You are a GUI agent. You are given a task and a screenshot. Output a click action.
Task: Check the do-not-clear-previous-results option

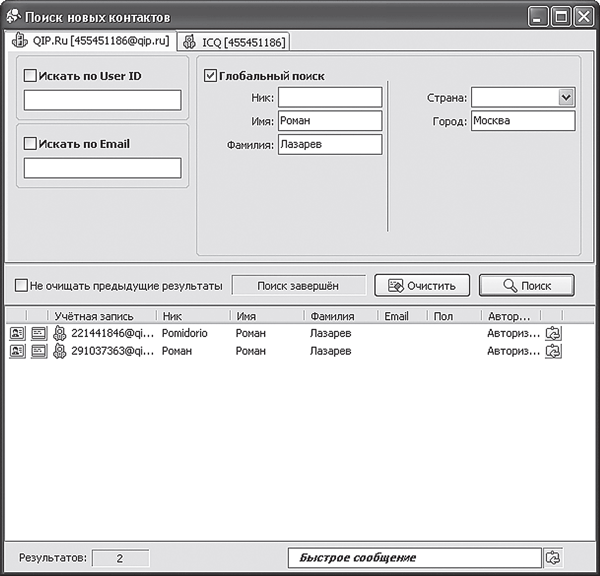pyautogui.click(x=21, y=286)
